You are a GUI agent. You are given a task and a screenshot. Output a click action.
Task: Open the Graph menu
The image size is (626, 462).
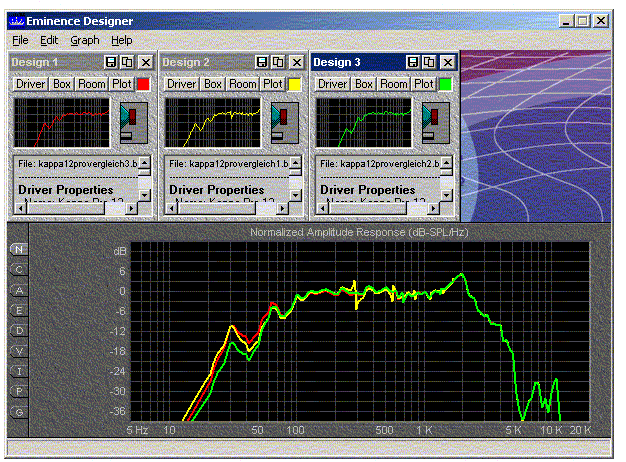point(85,40)
